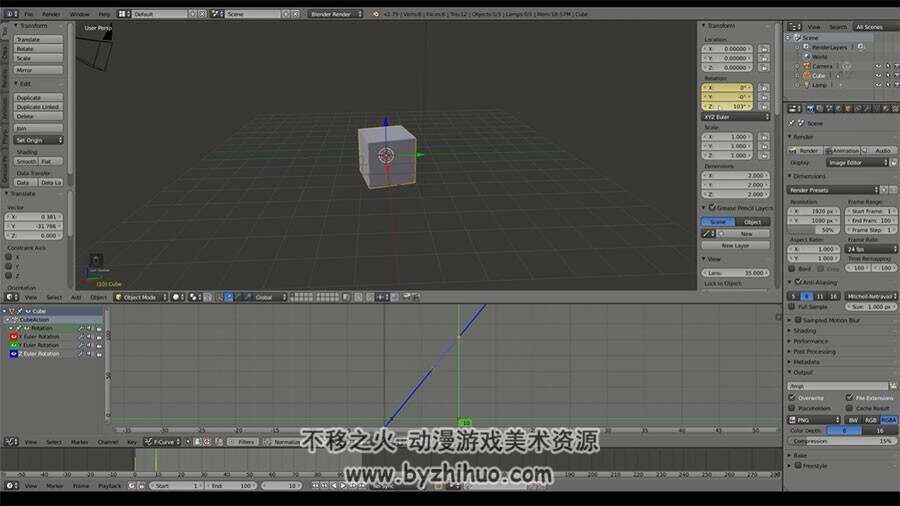900x506 pixels.
Task: Toggle Camera visibility eye in outliner
Action: coord(878,66)
